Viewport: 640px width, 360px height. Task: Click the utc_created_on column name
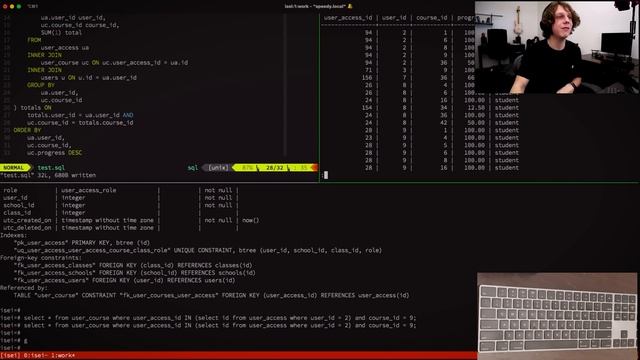(27, 220)
